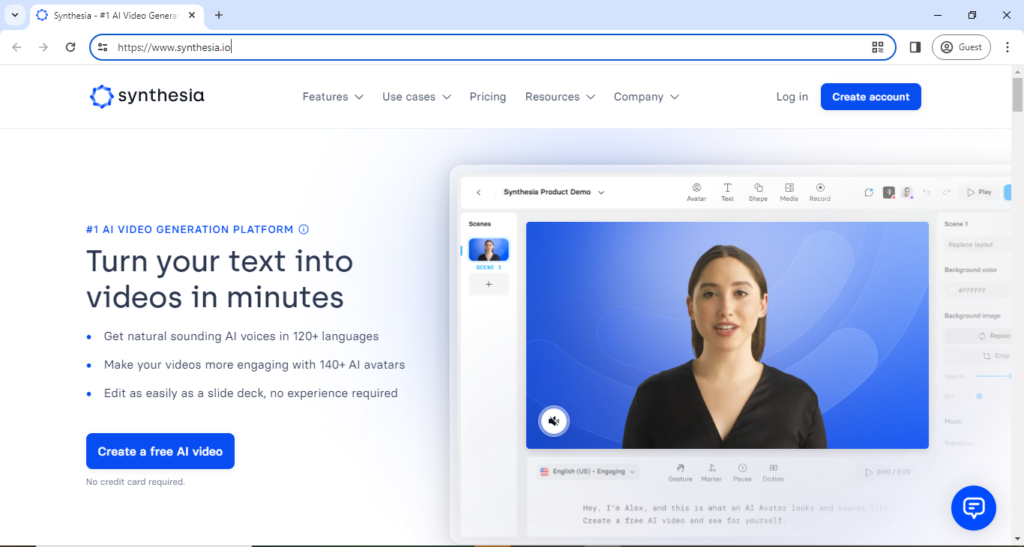Open the Chrome three-dot menu
Viewport: 1024px width, 547px height.
pos(1007,47)
